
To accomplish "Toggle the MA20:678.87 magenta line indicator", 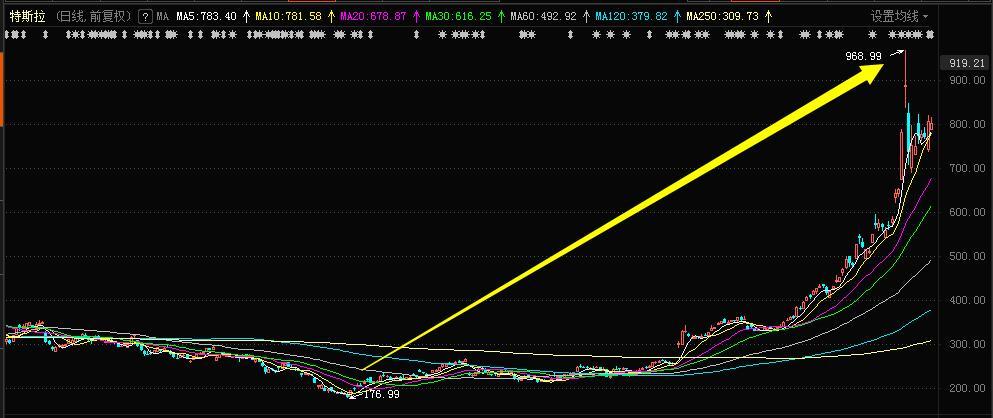I will 373,16.
